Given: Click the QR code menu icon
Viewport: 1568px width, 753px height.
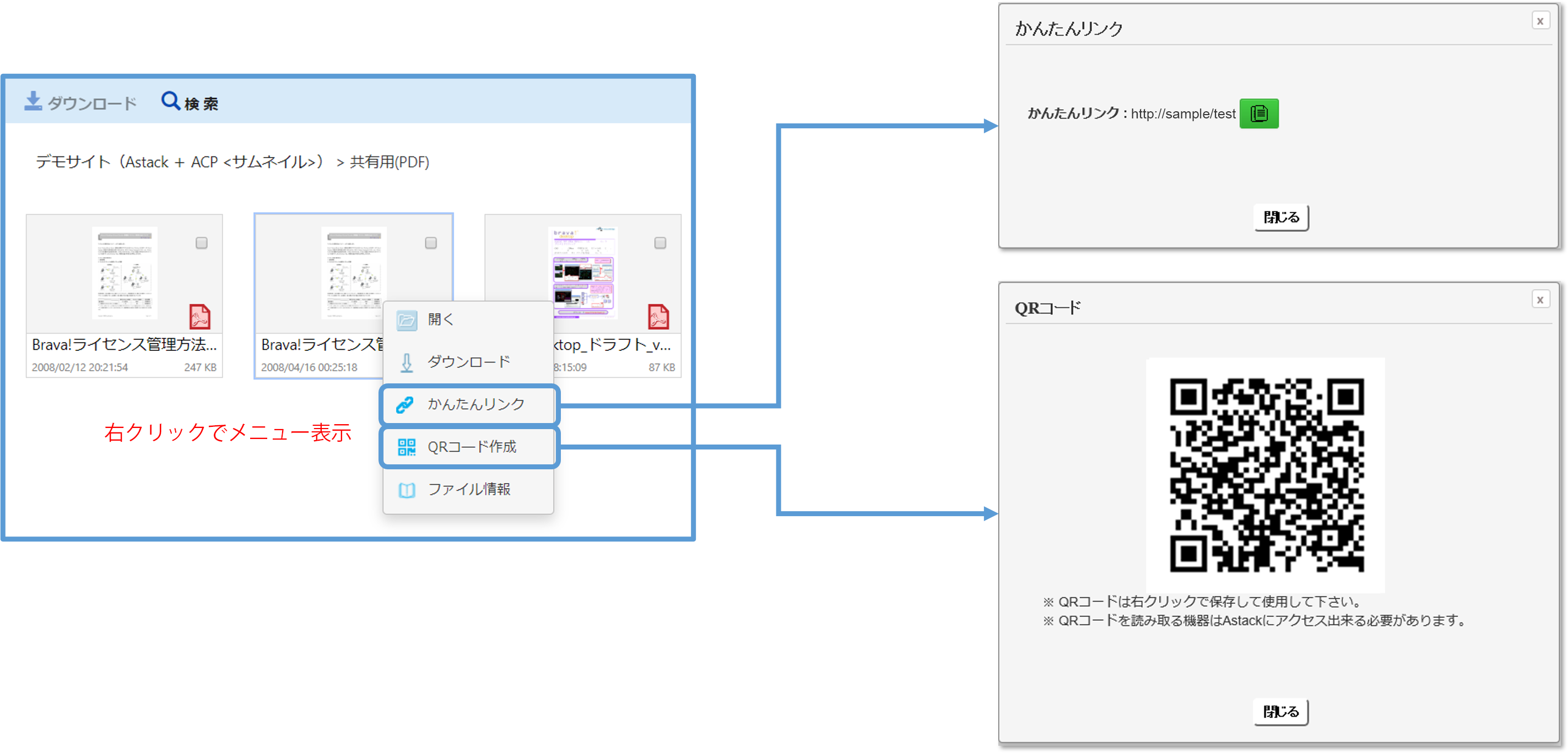Looking at the screenshot, I should pyautogui.click(x=406, y=447).
